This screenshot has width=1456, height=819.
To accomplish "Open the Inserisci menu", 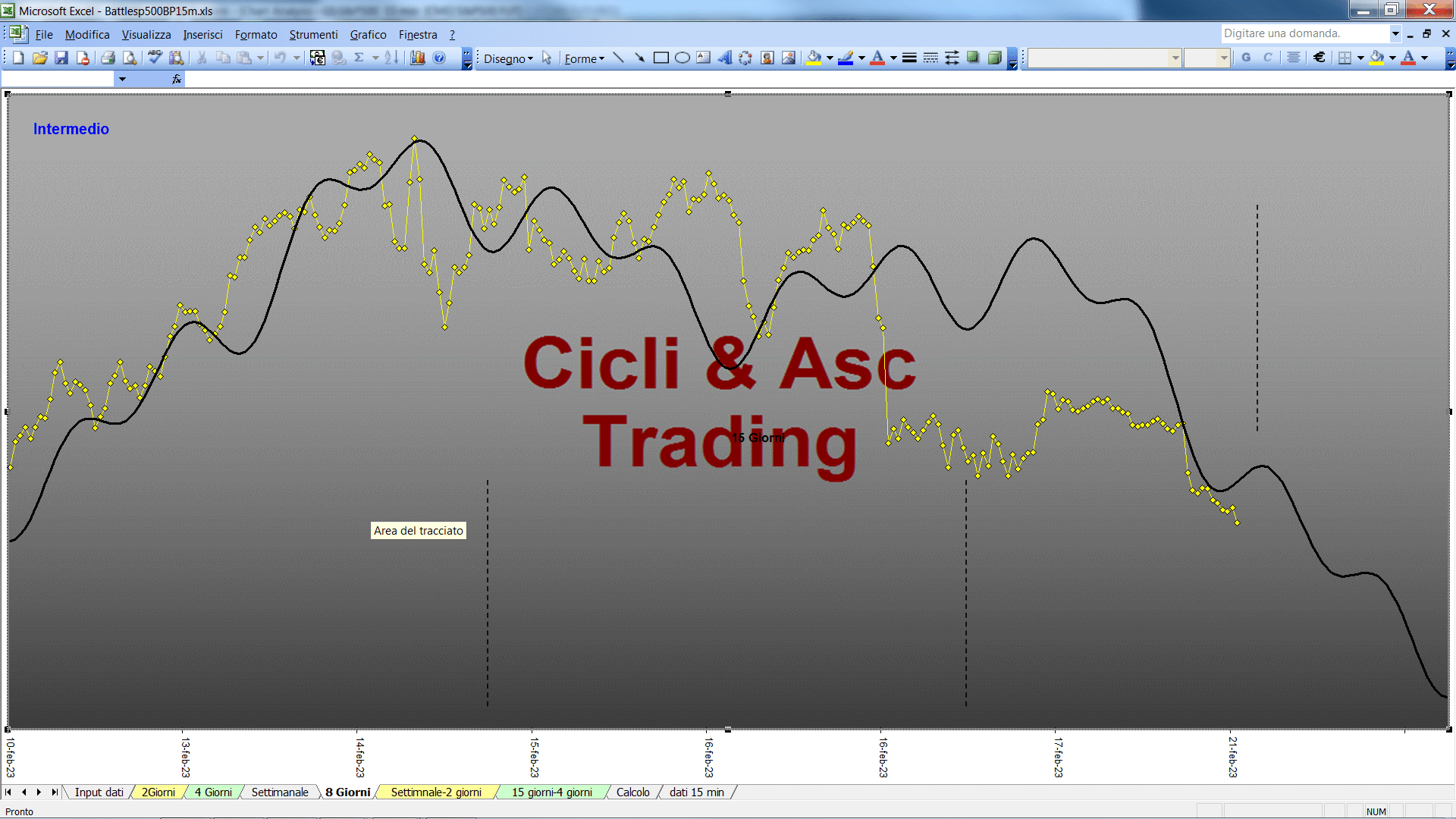I will pyautogui.click(x=202, y=34).
